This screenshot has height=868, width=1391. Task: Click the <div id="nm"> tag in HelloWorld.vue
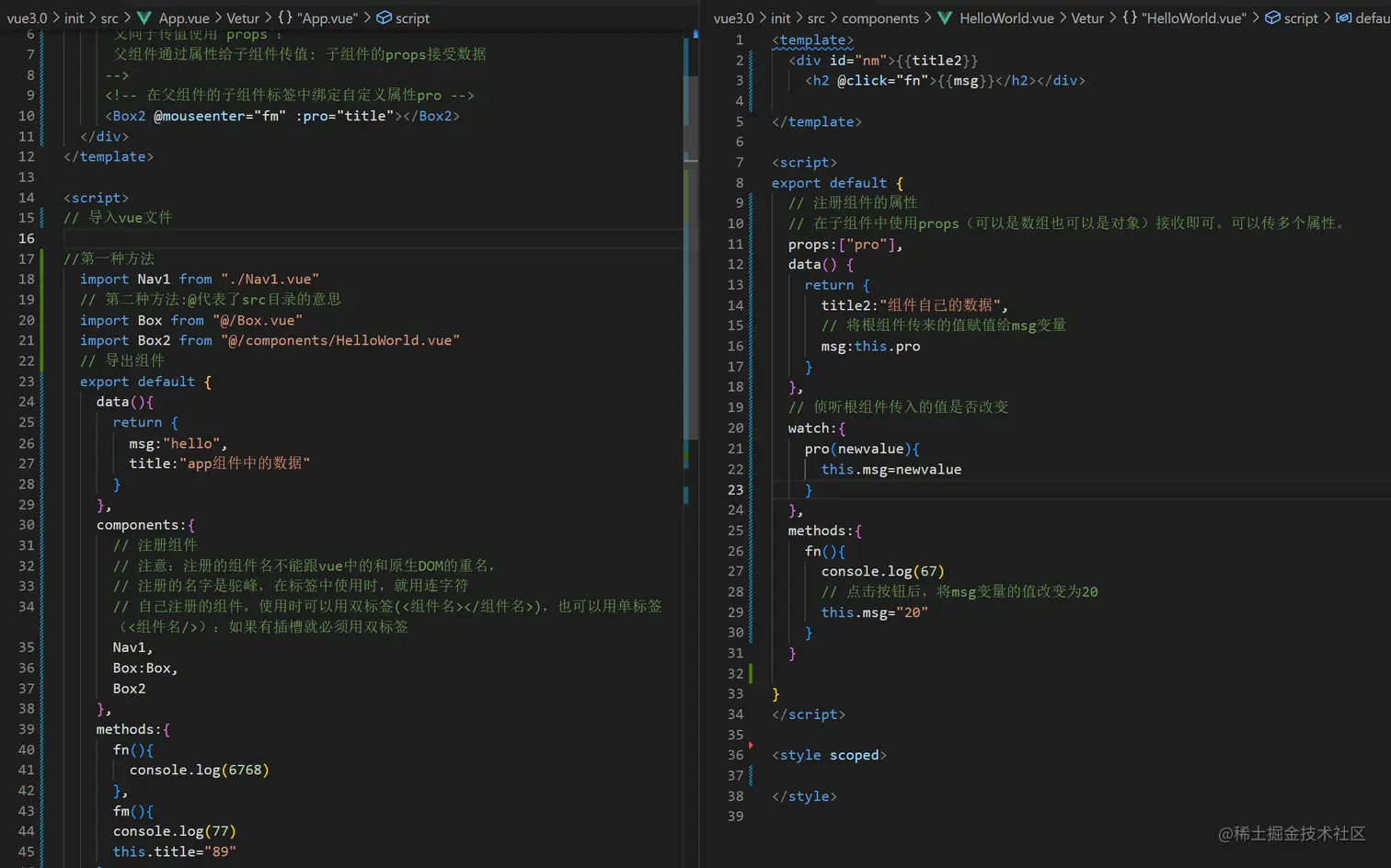click(842, 61)
